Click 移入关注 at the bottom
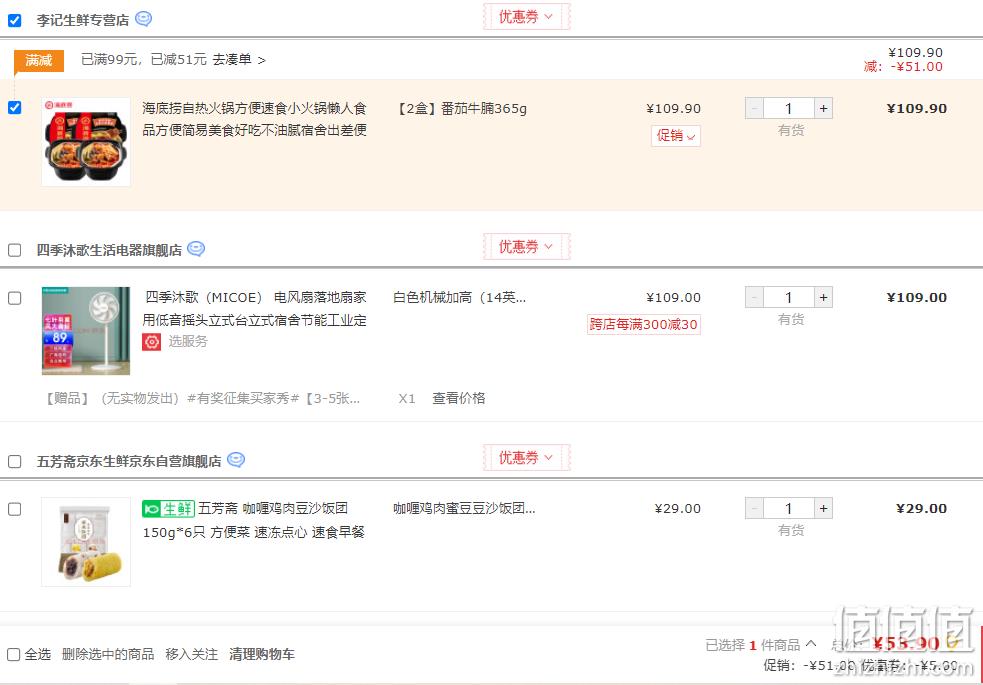Image resolution: width=983 pixels, height=685 pixels. coord(191,654)
